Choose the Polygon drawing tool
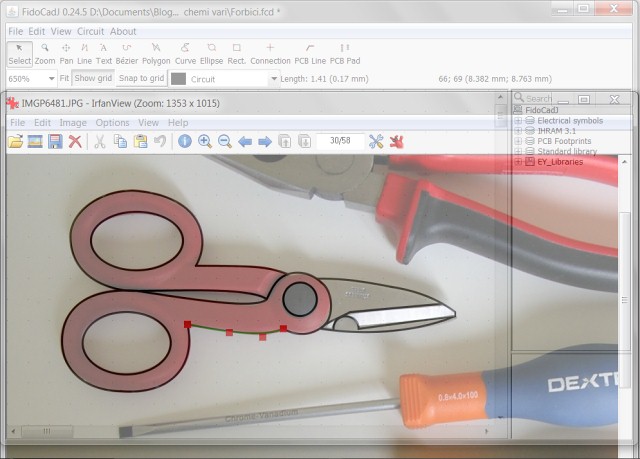Image resolution: width=640 pixels, height=459 pixels. [155, 53]
